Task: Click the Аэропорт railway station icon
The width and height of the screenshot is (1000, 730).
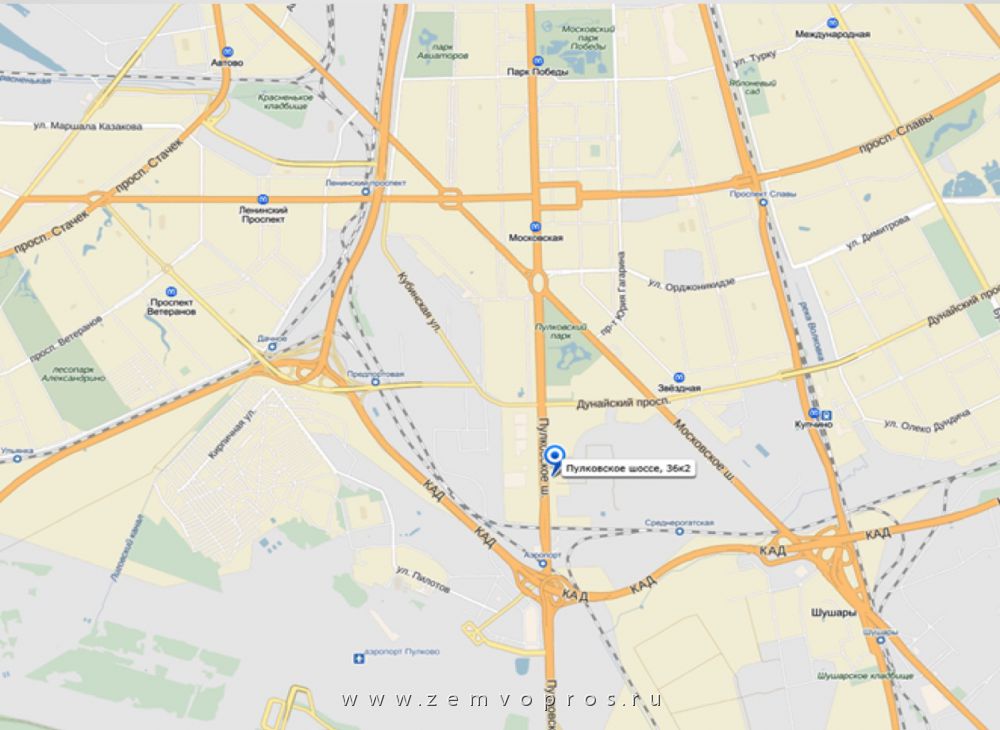Action: coord(542,564)
